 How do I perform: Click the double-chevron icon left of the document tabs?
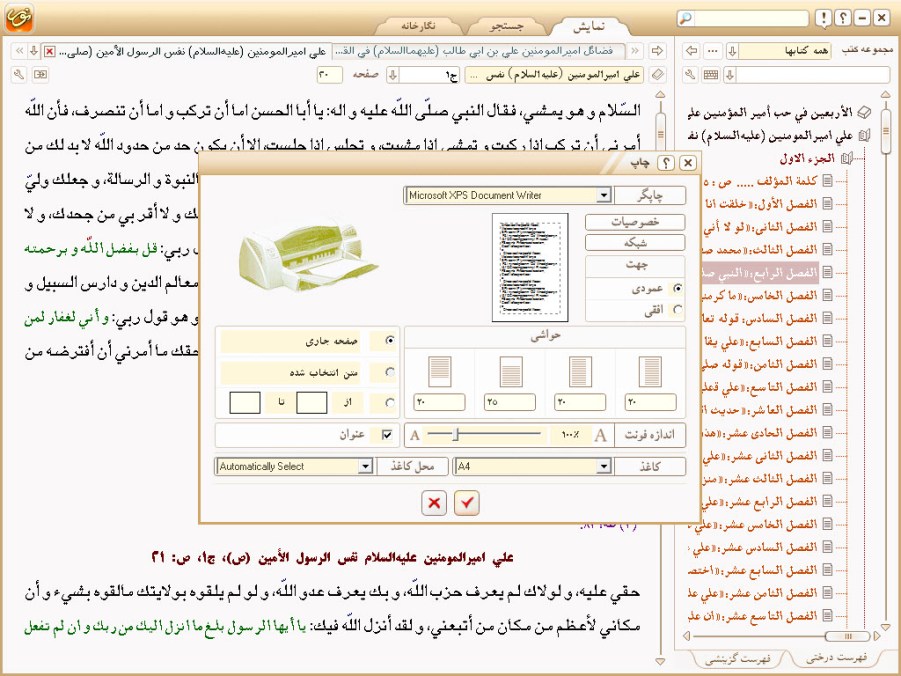pos(20,51)
